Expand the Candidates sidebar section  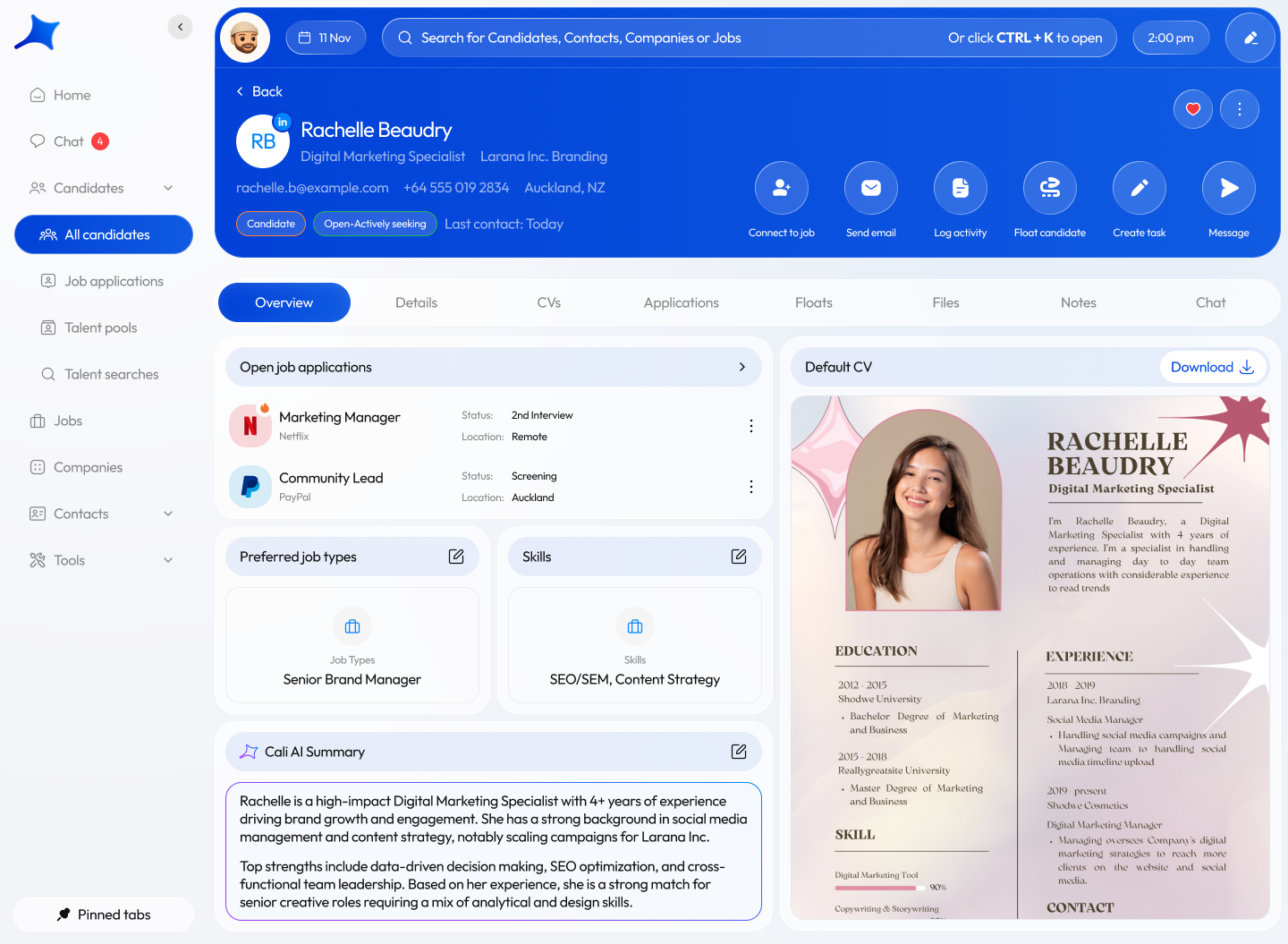tap(168, 188)
